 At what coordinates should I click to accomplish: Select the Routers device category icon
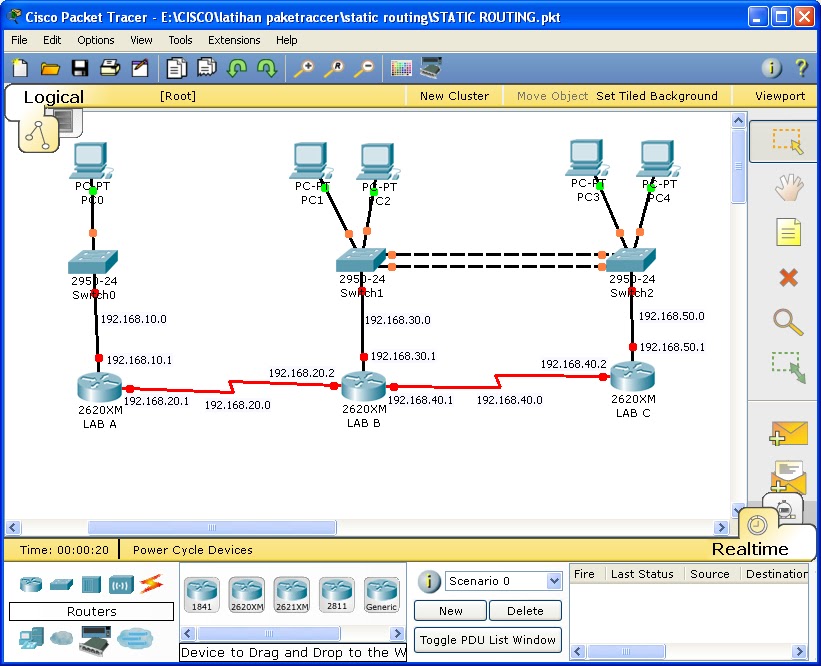[31, 584]
